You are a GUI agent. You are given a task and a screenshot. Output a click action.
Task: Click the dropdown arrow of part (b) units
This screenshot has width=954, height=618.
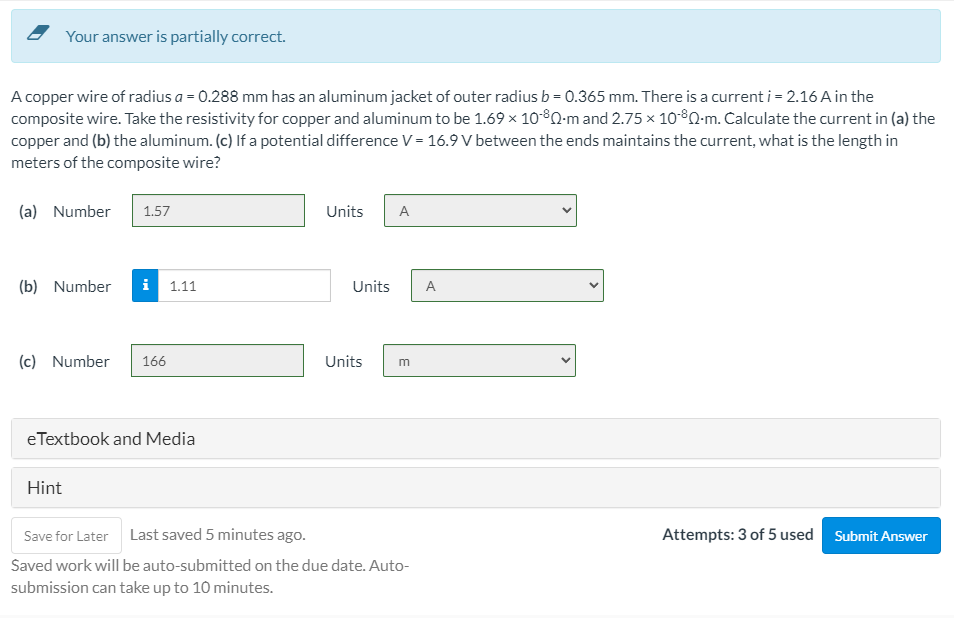pos(592,286)
